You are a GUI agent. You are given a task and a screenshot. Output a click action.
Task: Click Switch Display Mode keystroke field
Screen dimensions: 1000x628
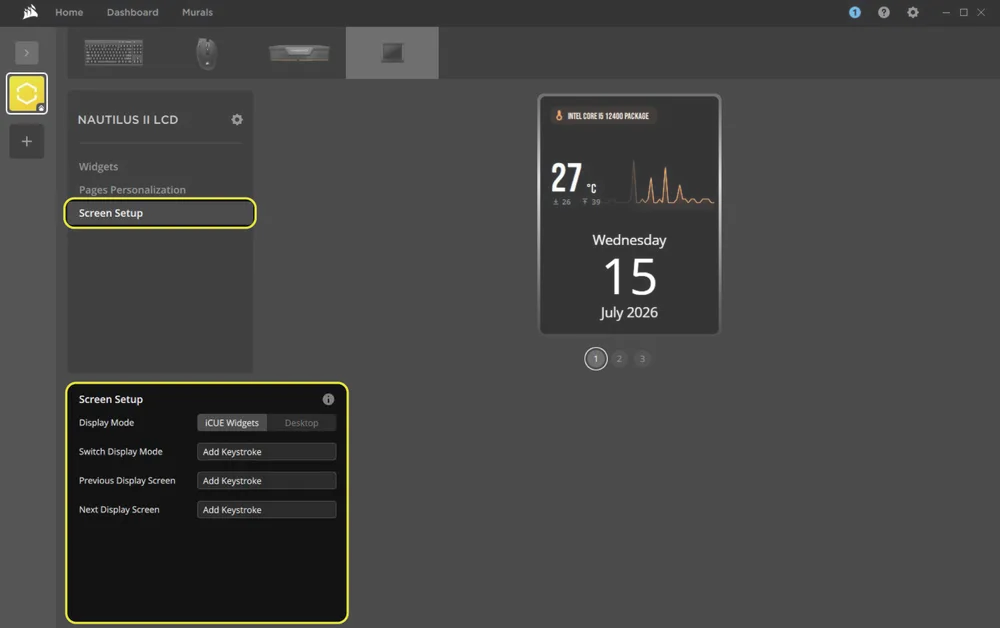267,451
